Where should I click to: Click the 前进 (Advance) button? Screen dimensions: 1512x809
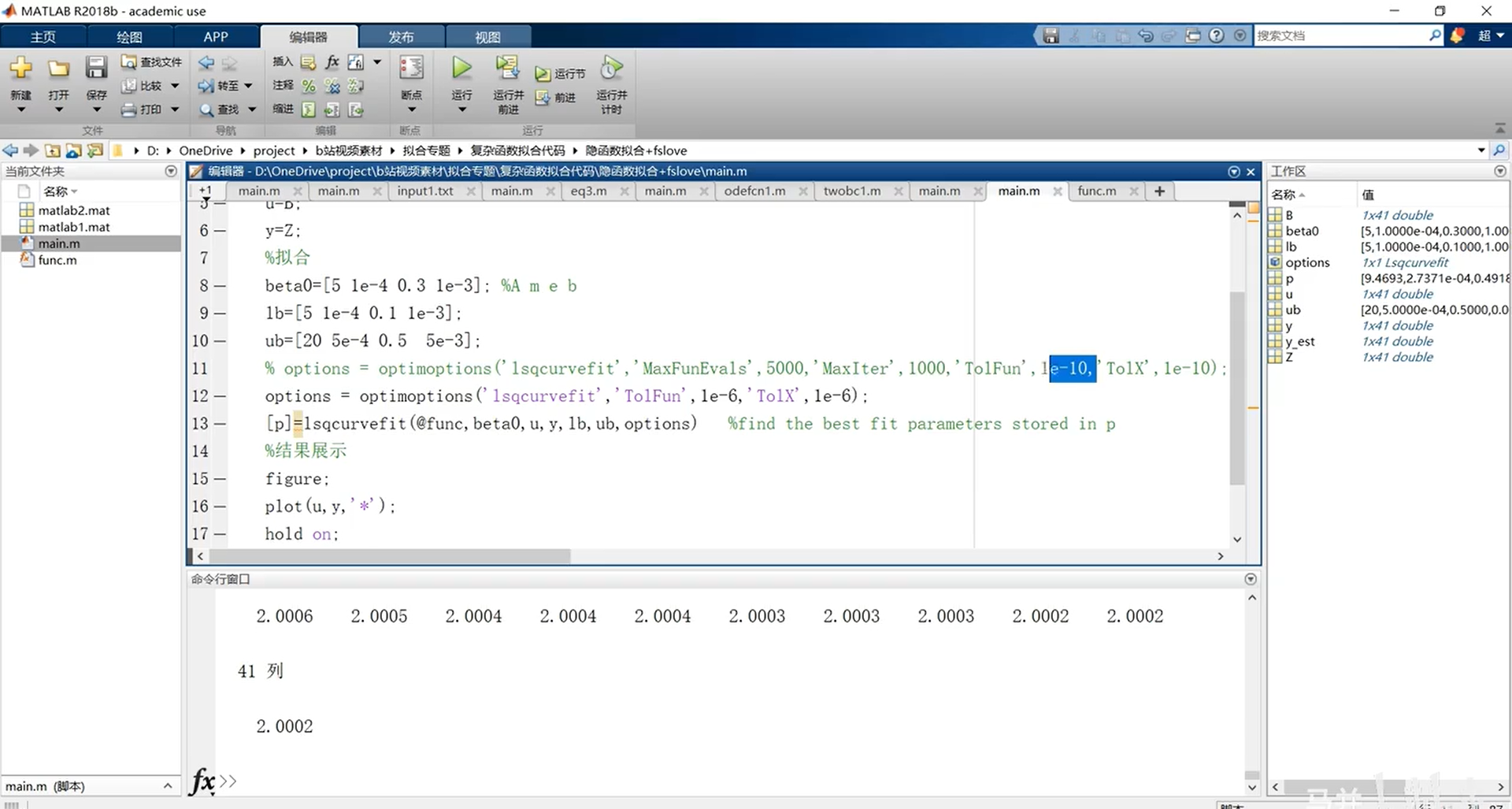coord(555,97)
